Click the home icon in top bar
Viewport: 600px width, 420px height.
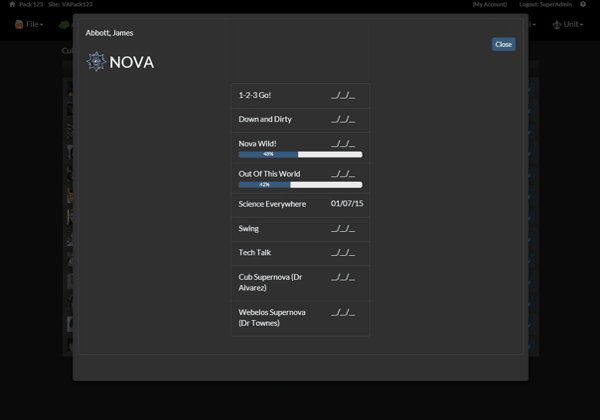click(x=12, y=4)
